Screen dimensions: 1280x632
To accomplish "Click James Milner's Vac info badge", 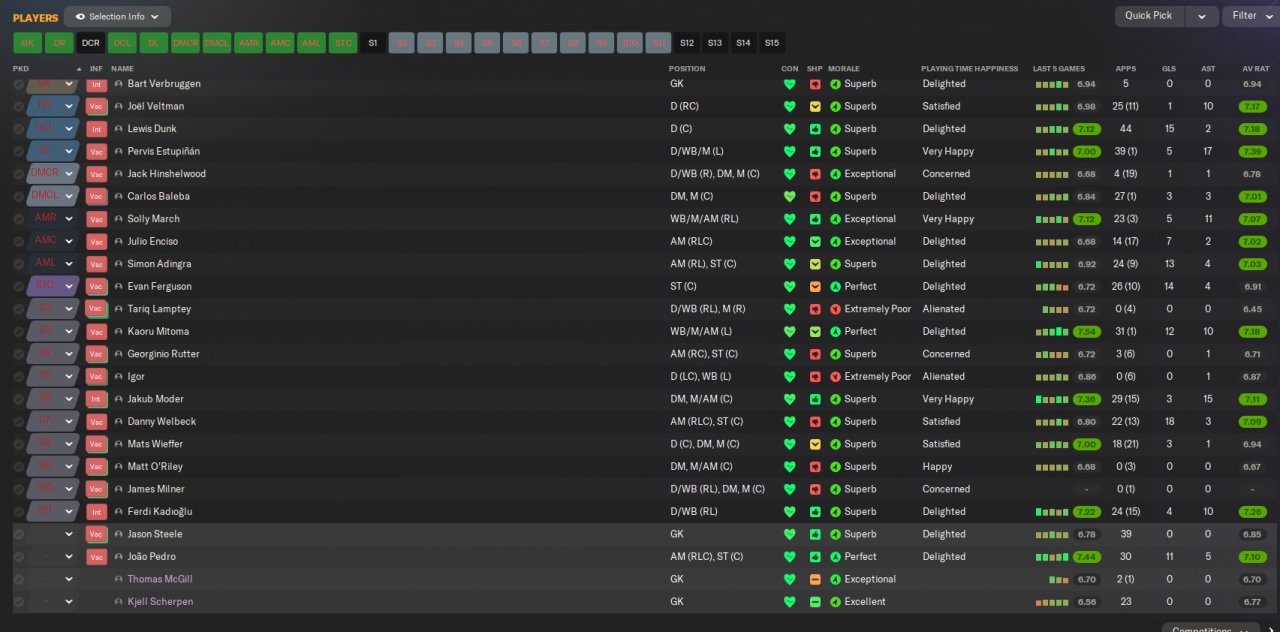I will [97, 489].
